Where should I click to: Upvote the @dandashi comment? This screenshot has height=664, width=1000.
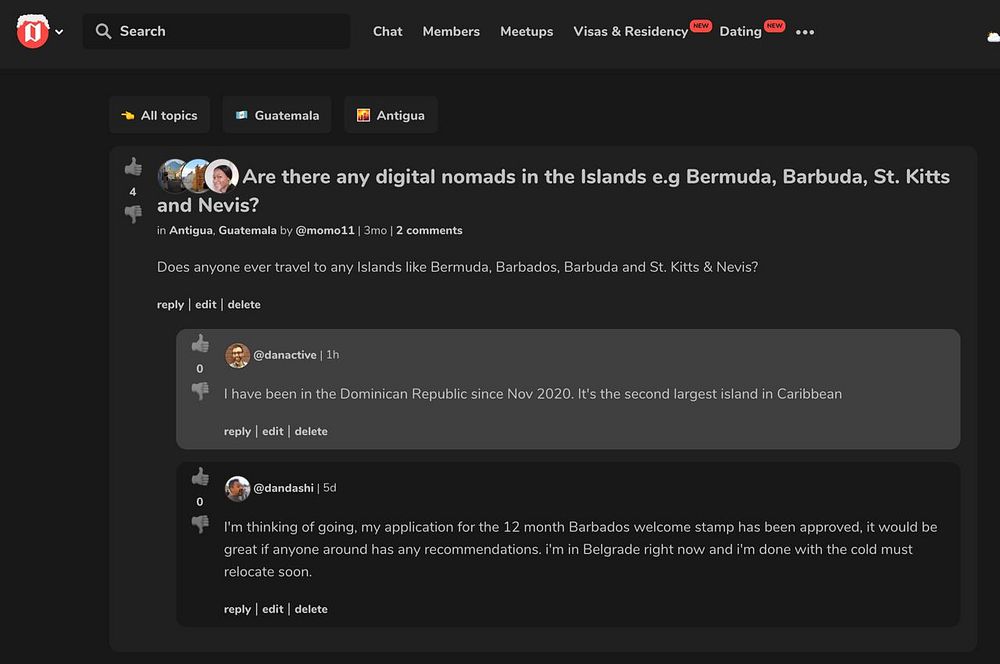click(200, 476)
